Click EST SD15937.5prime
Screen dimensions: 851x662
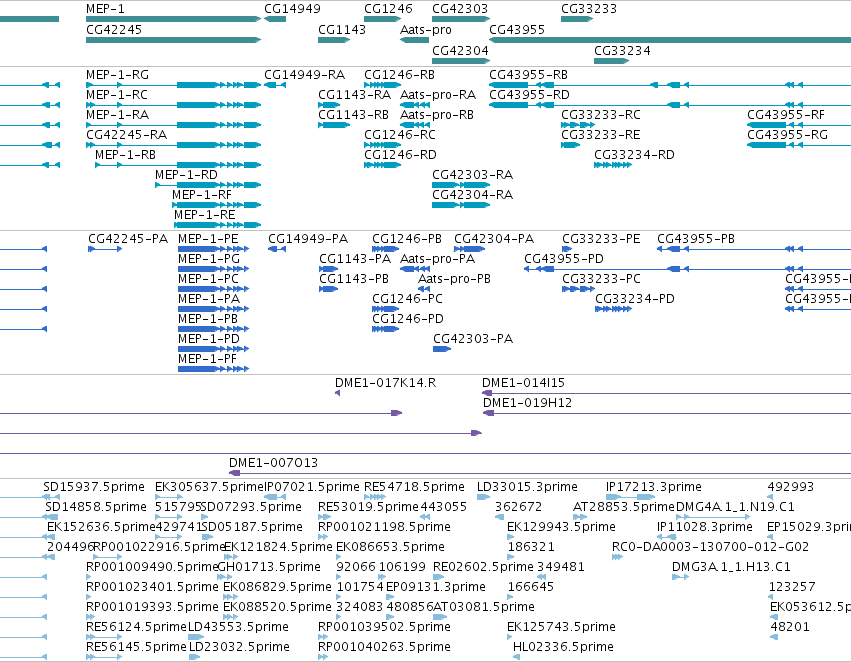coord(52,497)
